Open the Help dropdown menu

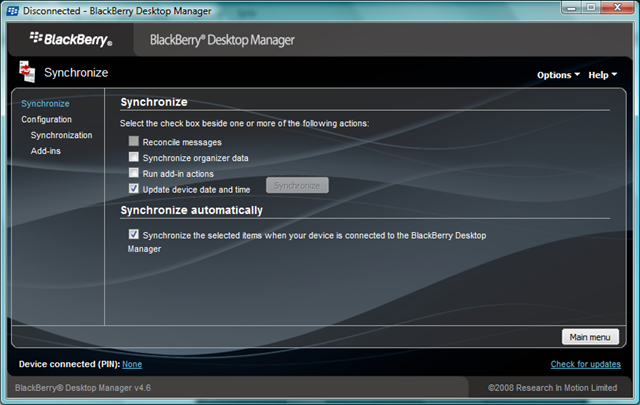602,75
